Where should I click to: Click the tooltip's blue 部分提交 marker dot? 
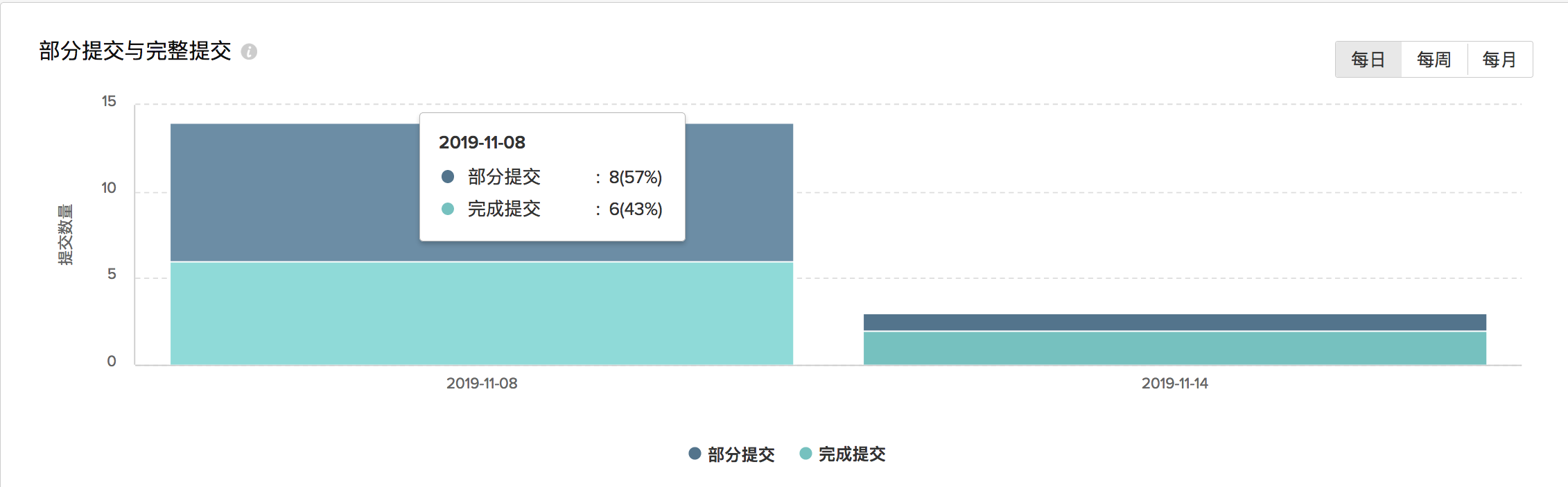click(448, 177)
